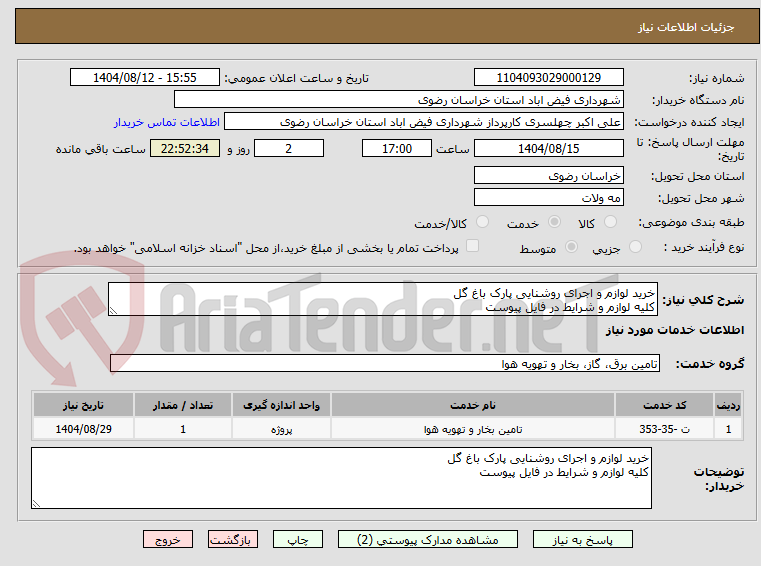
Task: Click the چاپ print button
Action: pyautogui.click(x=298, y=539)
